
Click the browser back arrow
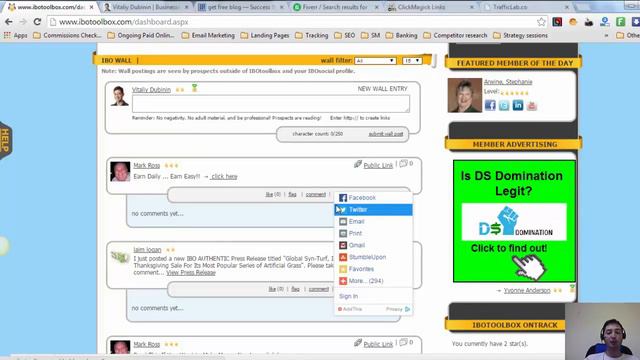9,22
